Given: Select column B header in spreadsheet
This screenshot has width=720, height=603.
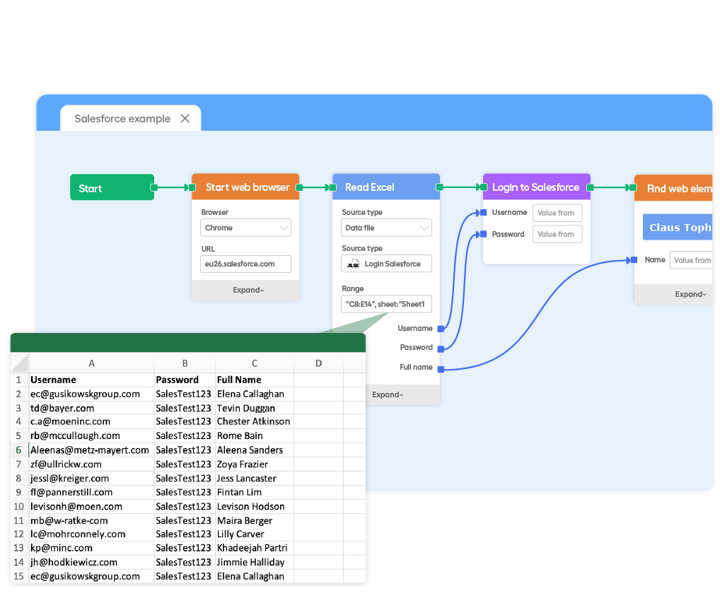Looking at the screenshot, I should tap(185, 363).
